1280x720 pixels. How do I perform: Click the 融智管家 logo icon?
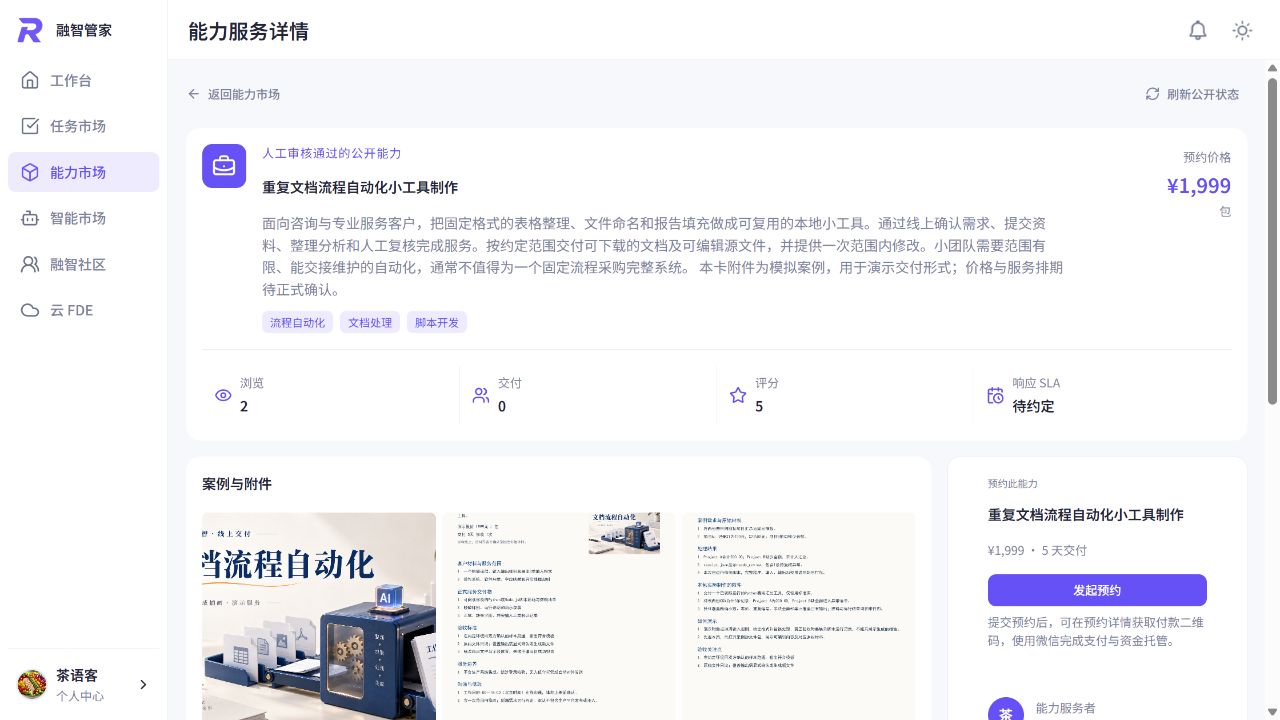click(30, 30)
